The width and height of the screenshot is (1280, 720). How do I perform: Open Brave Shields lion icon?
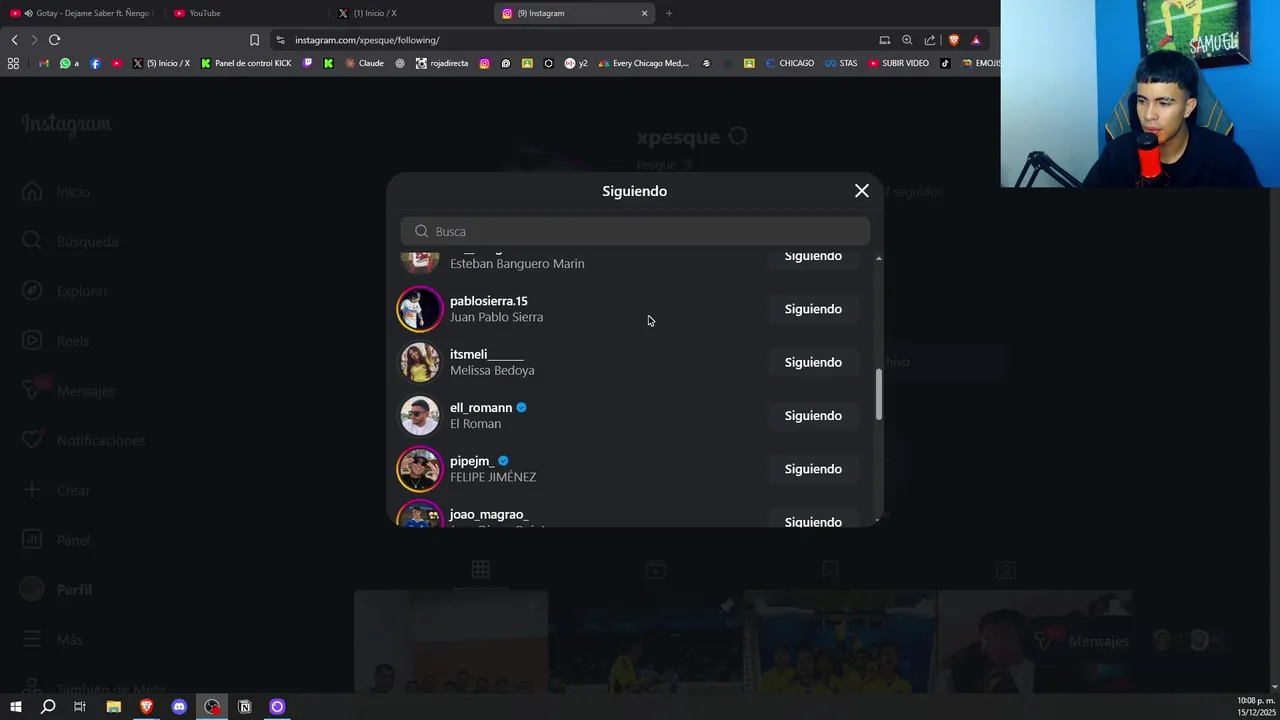(953, 40)
